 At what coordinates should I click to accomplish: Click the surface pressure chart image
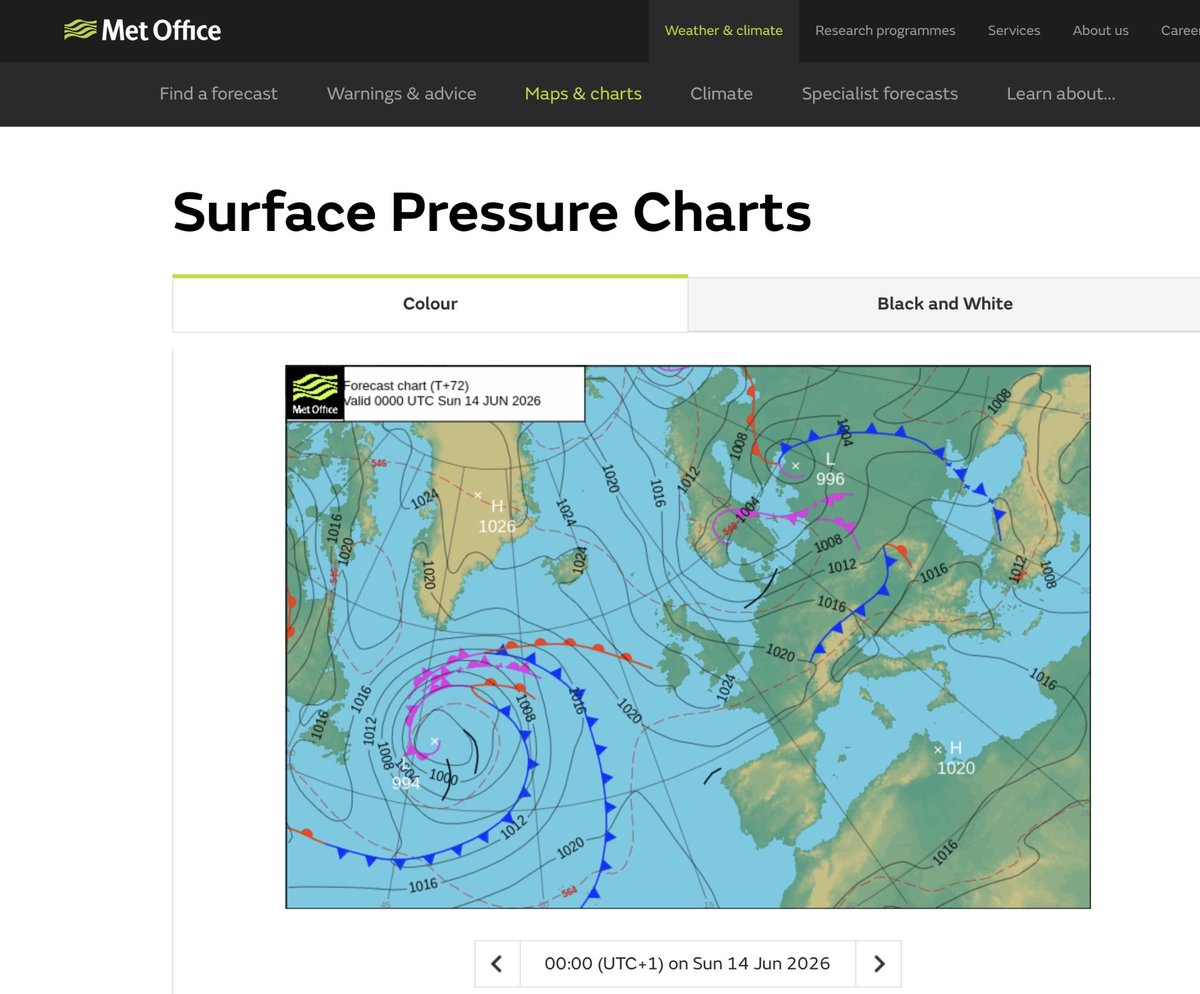[x=688, y=637]
